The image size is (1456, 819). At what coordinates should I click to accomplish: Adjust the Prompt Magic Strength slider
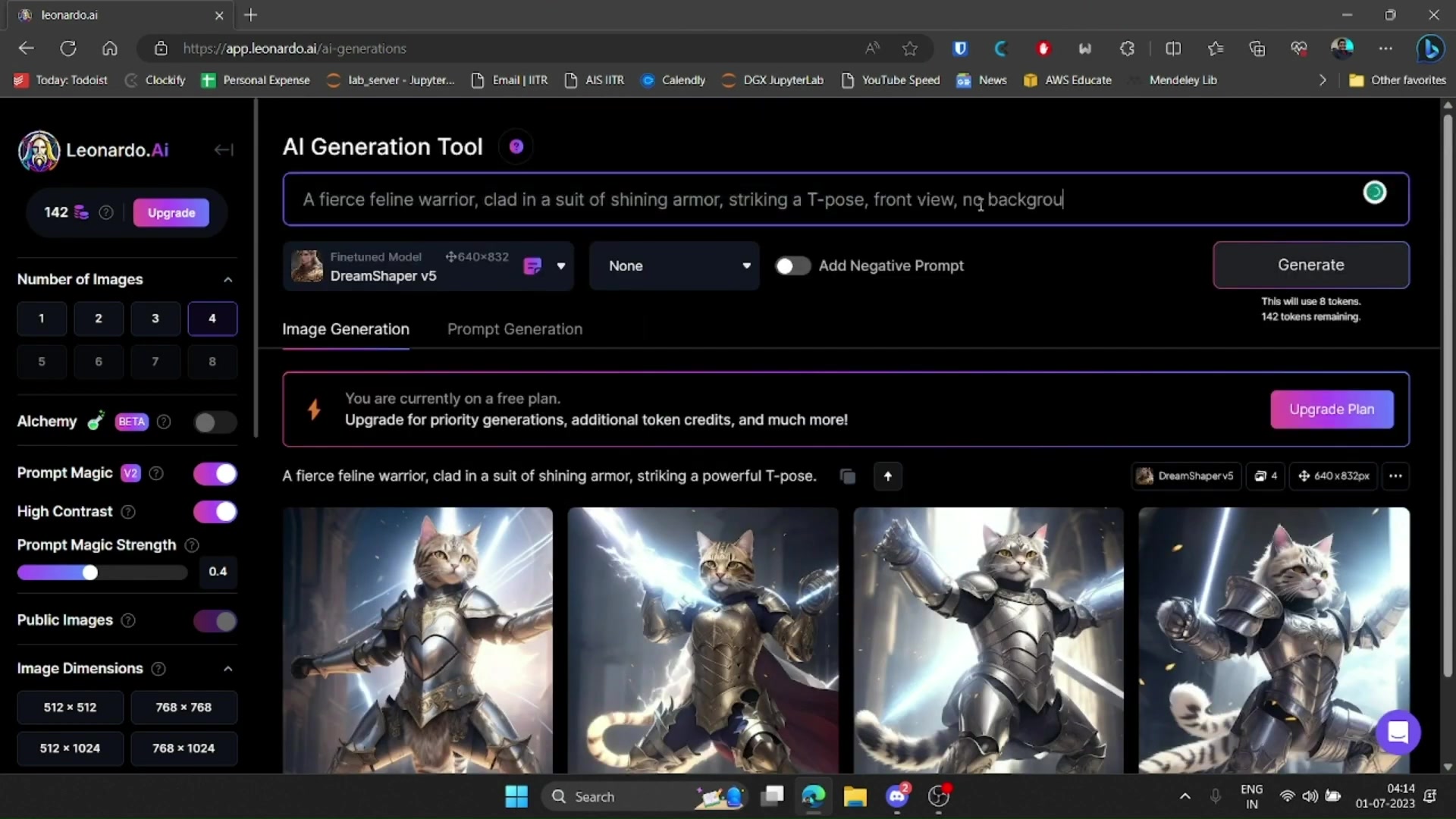[x=89, y=572]
